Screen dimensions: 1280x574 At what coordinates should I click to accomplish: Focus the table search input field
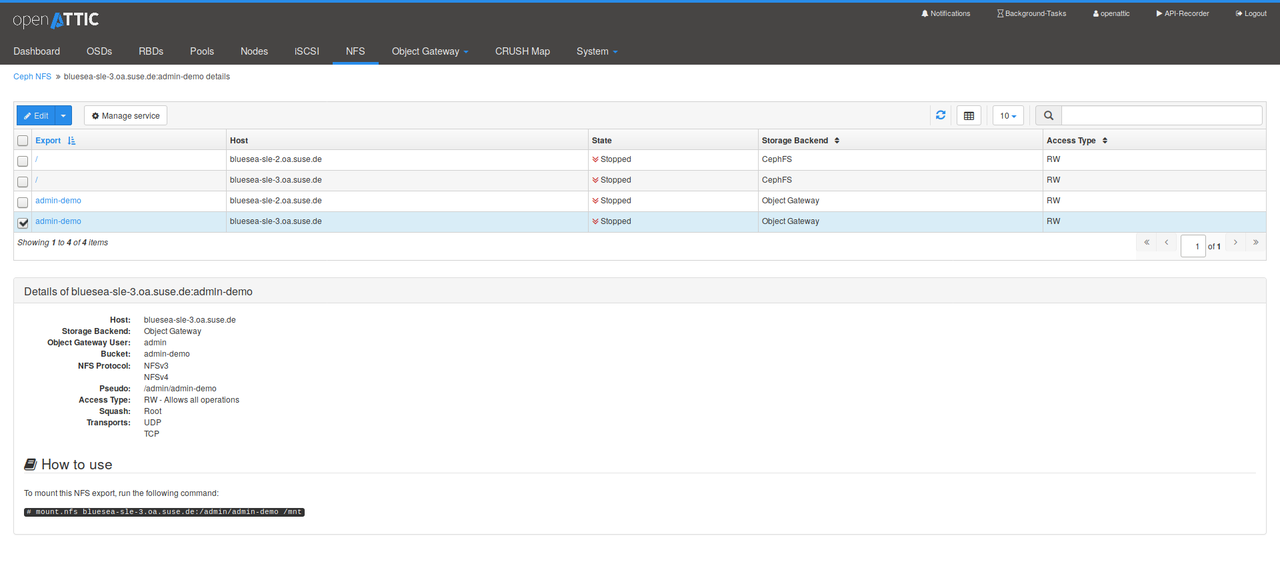1161,116
